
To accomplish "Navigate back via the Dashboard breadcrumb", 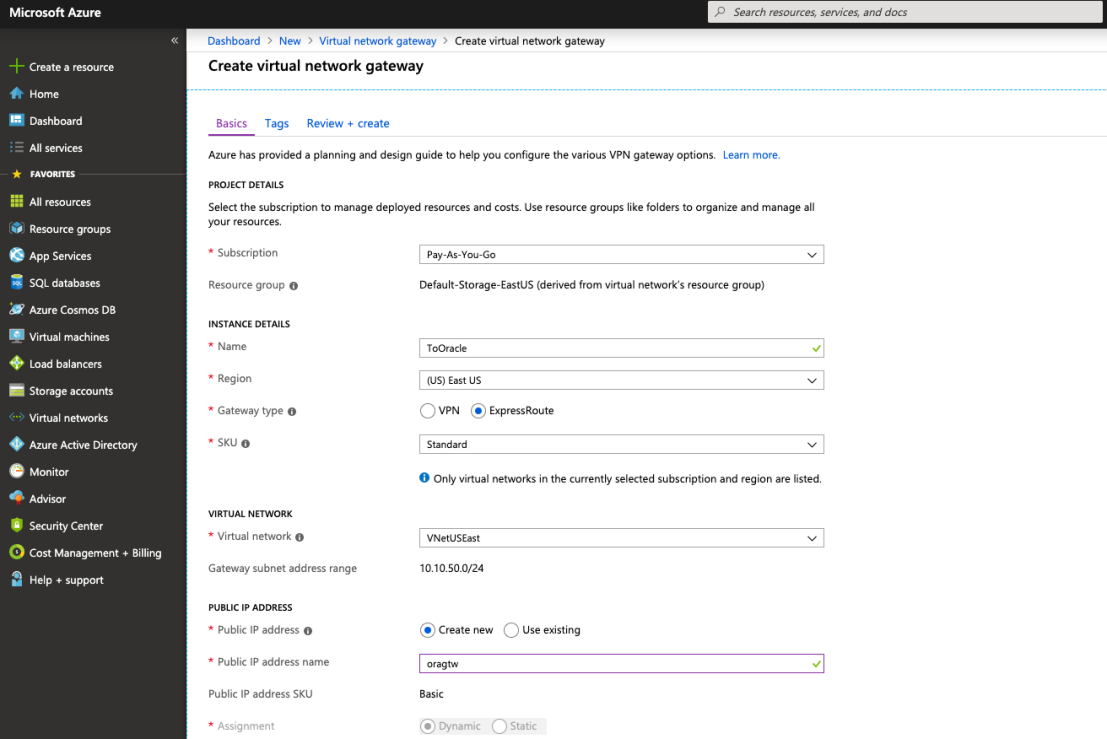I will point(233,41).
